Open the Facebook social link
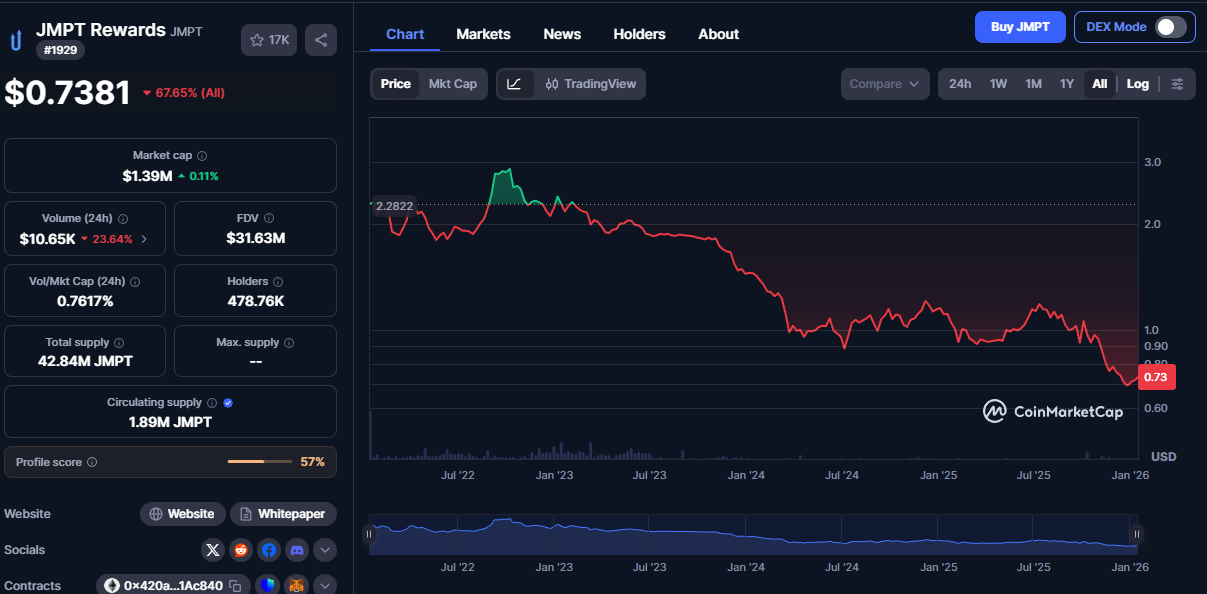This screenshot has height=594, width=1207. pyautogui.click(x=269, y=550)
